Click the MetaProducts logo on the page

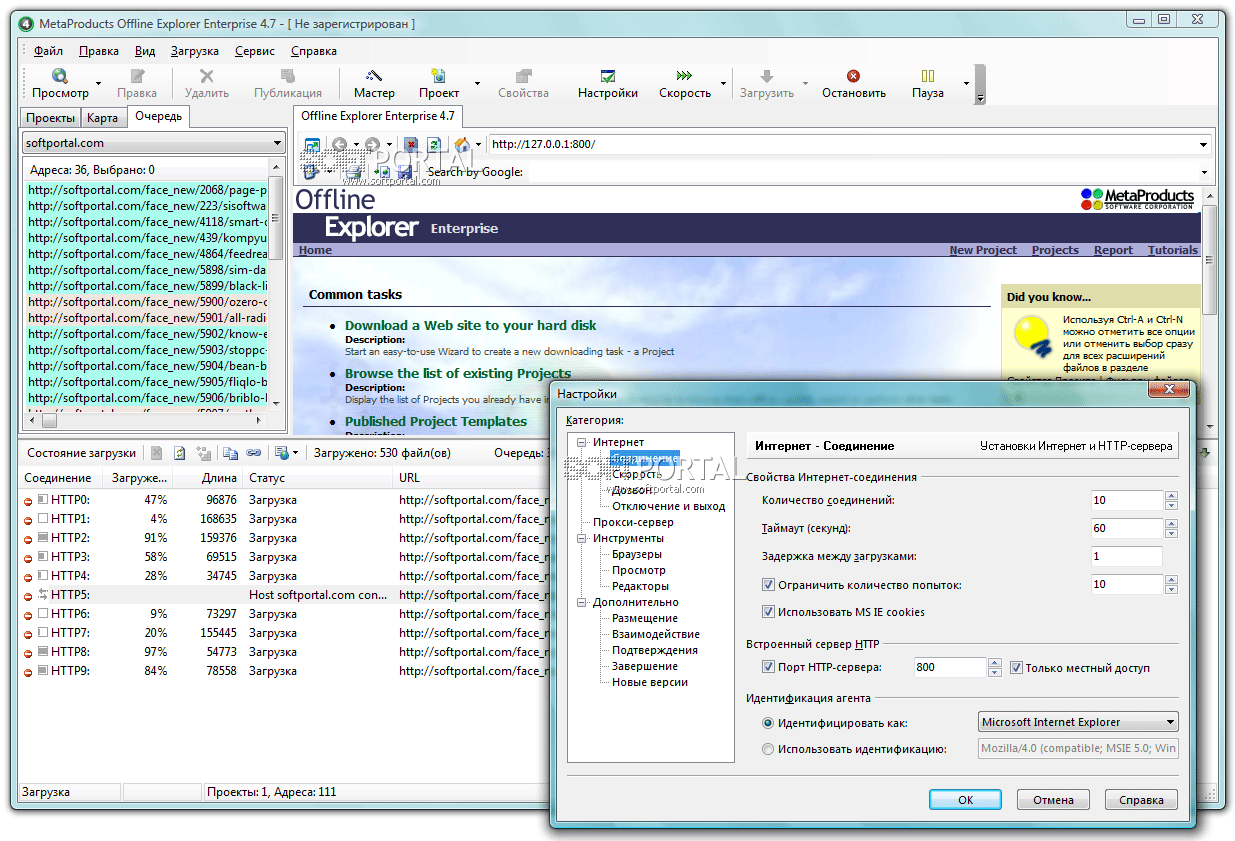[x=1138, y=199]
